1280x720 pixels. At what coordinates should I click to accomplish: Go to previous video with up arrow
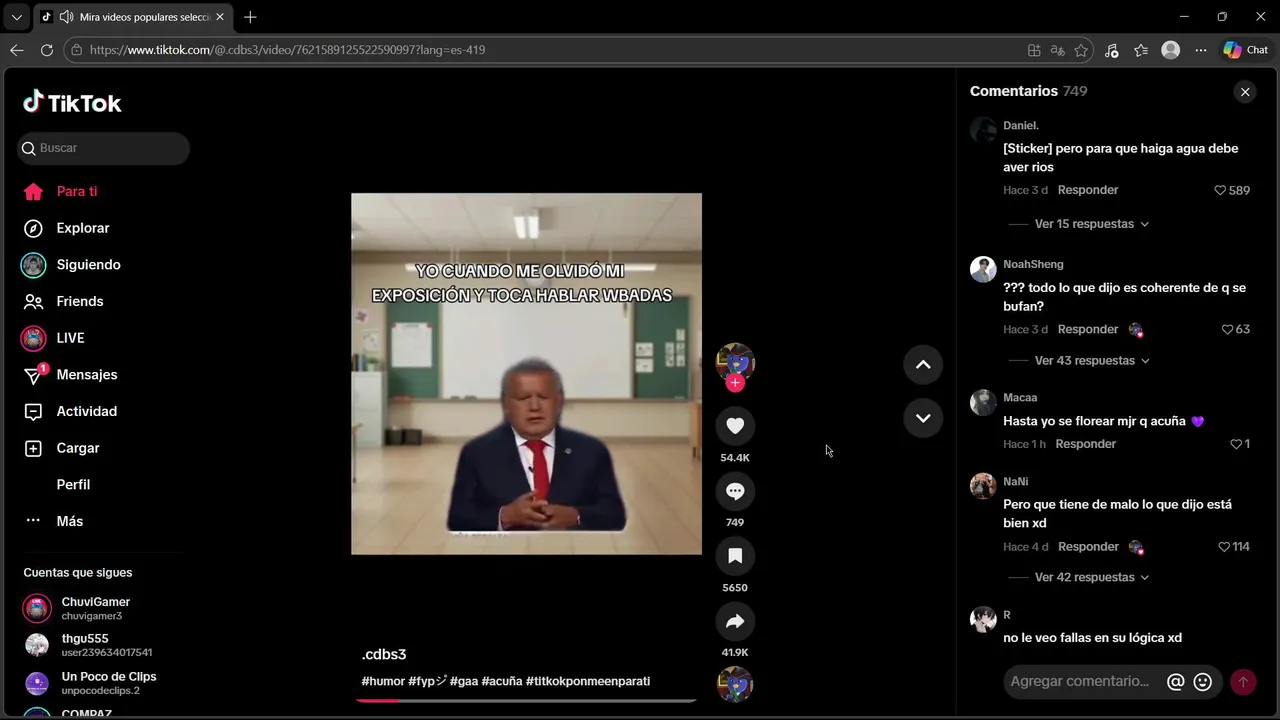(923, 365)
